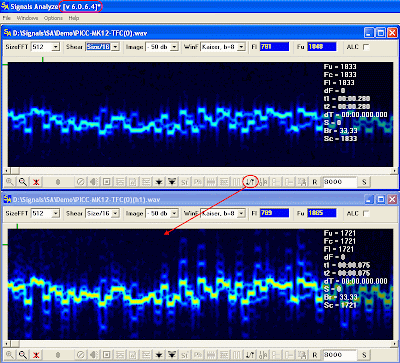Click the S button in lower toolbar
This screenshot has width=400, height=363.
point(364,355)
